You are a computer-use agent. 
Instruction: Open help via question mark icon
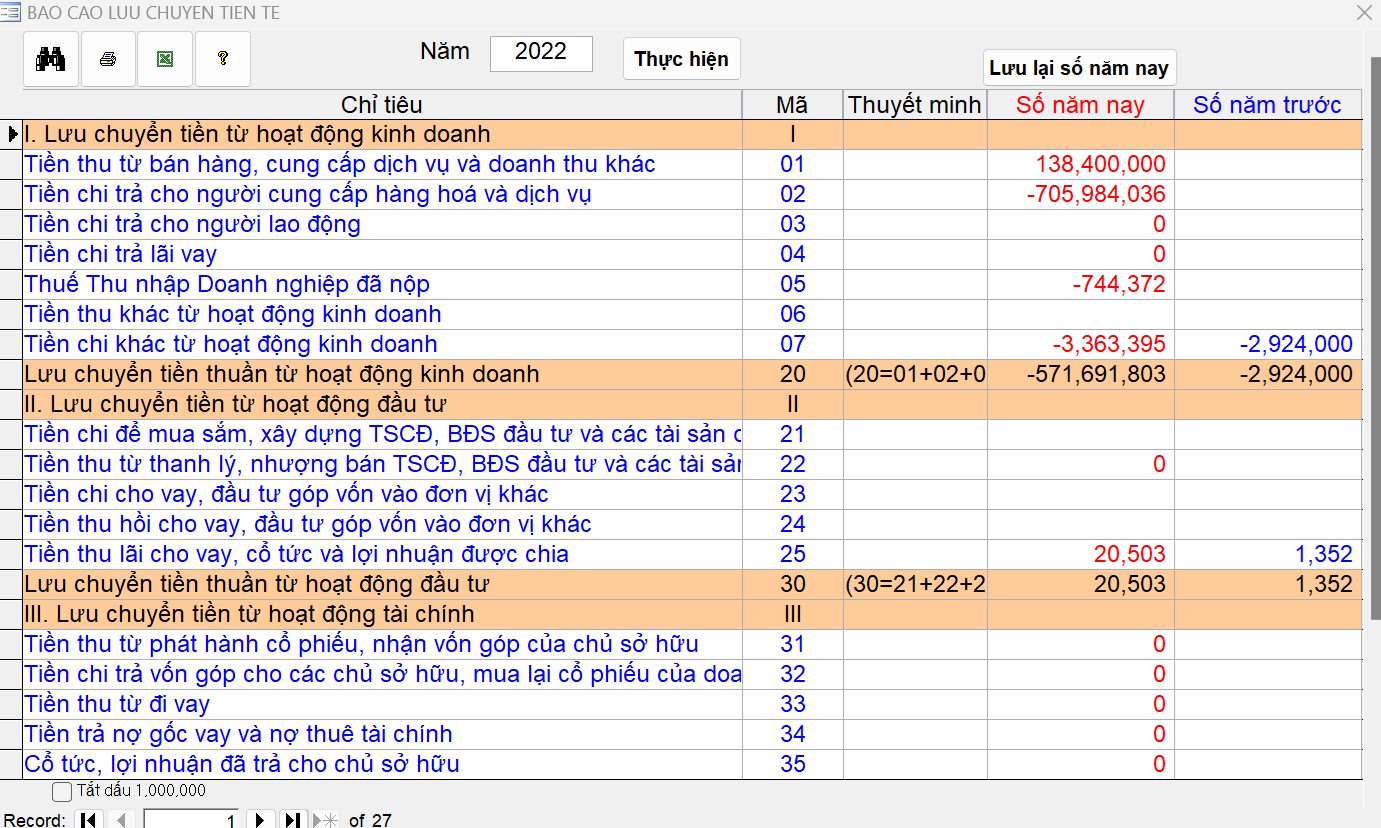point(222,59)
